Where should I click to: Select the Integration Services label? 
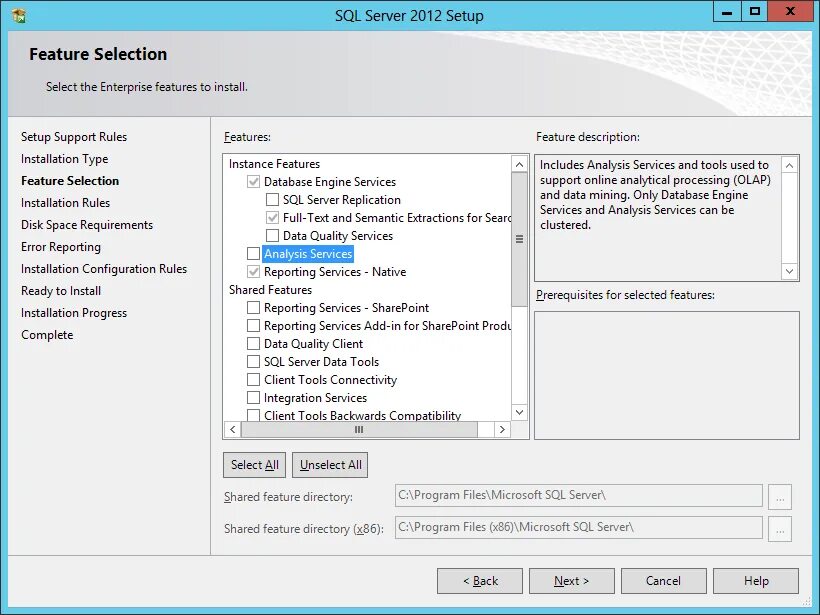point(315,397)
